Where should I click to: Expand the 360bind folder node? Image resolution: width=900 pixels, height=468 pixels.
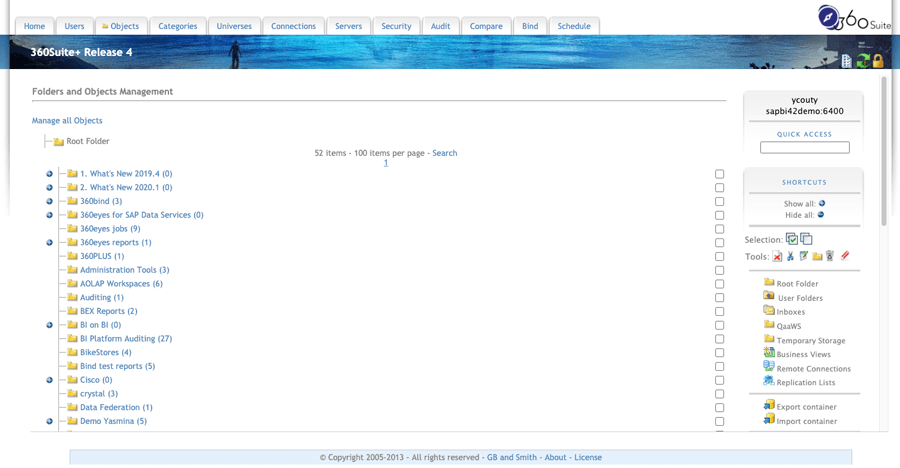[x=49, y=201]
